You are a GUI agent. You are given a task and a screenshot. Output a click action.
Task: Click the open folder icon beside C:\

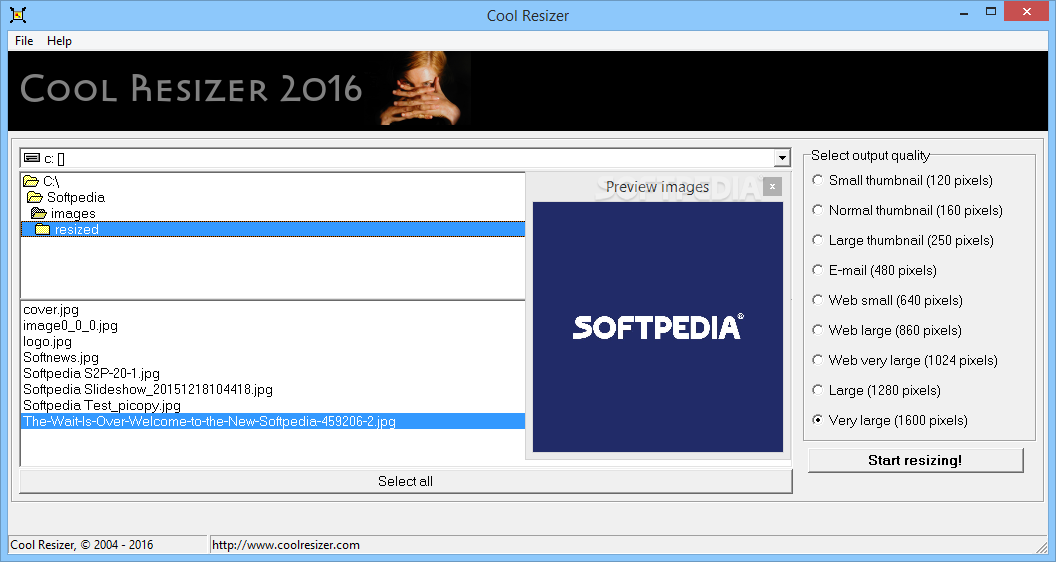pyautogui.click(x=31, y=181)
